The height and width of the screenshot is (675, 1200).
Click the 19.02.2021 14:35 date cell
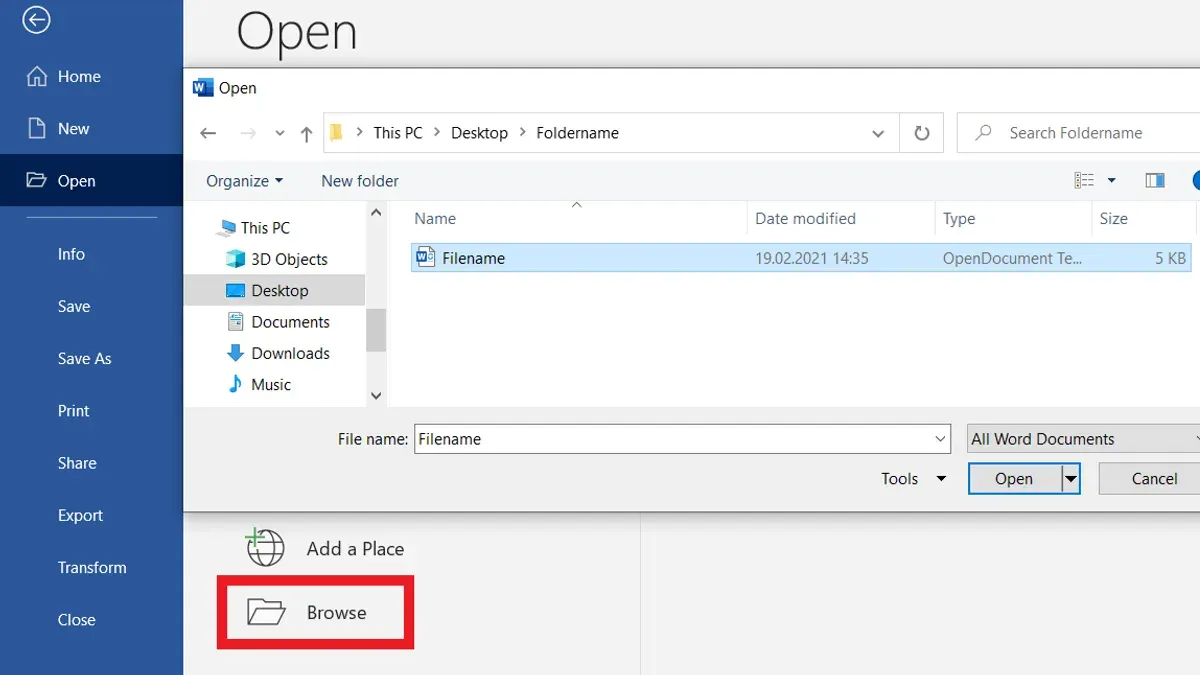click(x=812, y=258)
